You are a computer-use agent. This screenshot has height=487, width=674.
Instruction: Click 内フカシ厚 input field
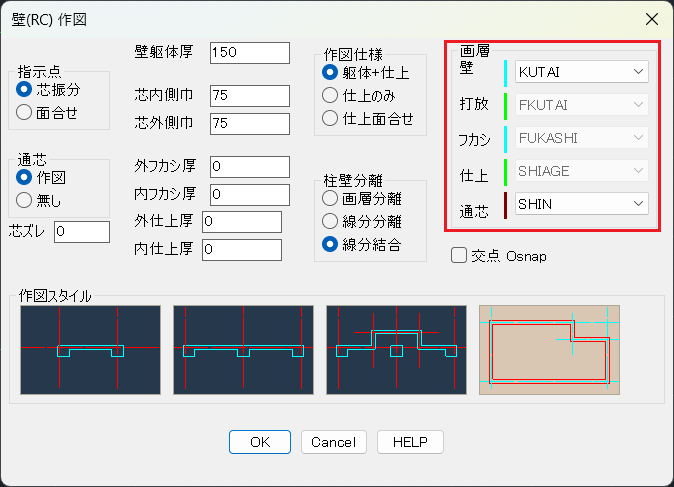tap(250, 195)
